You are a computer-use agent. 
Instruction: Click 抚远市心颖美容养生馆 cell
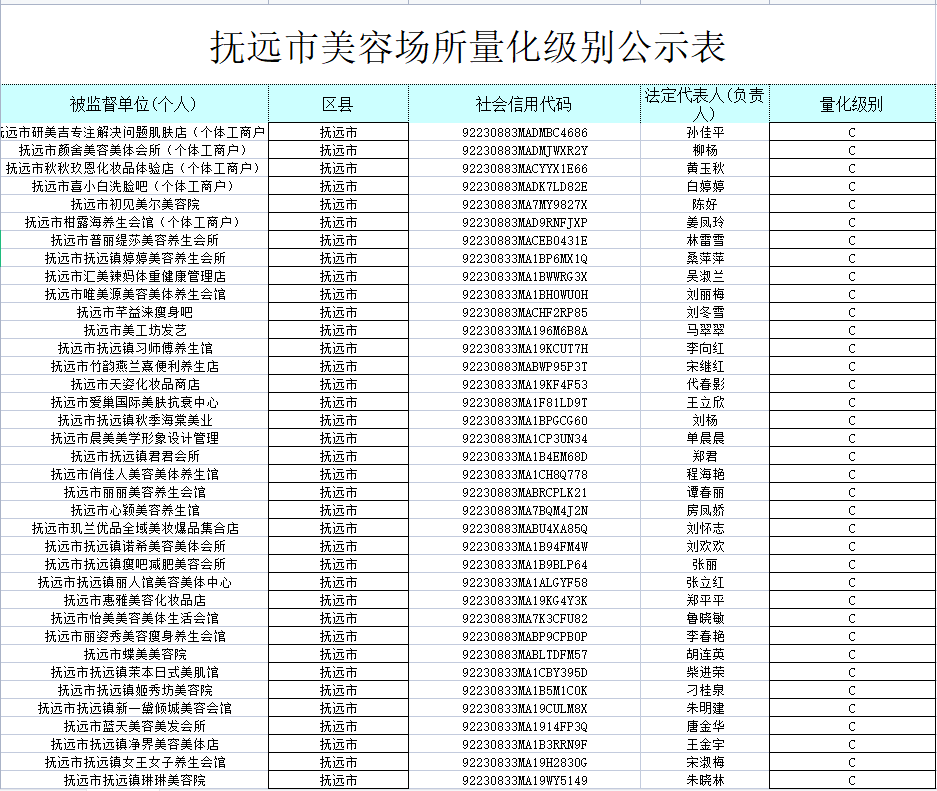point(135,510)
